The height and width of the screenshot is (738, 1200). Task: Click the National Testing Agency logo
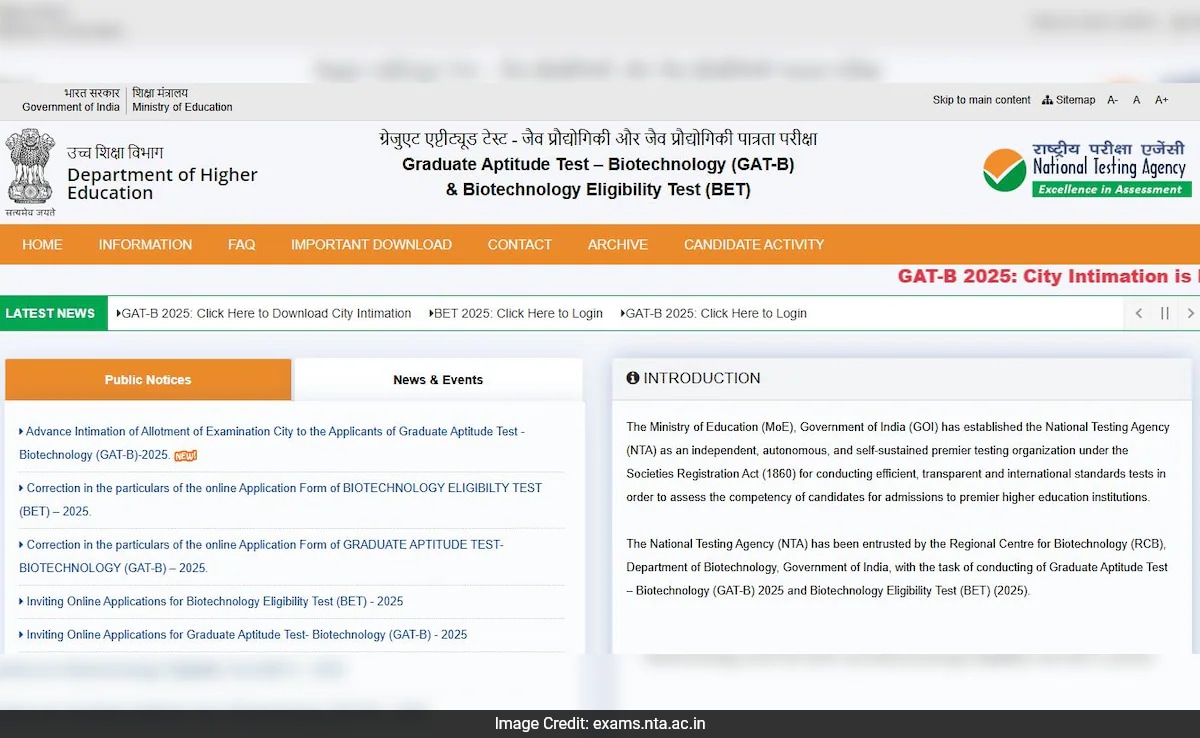coord(1086,170)
